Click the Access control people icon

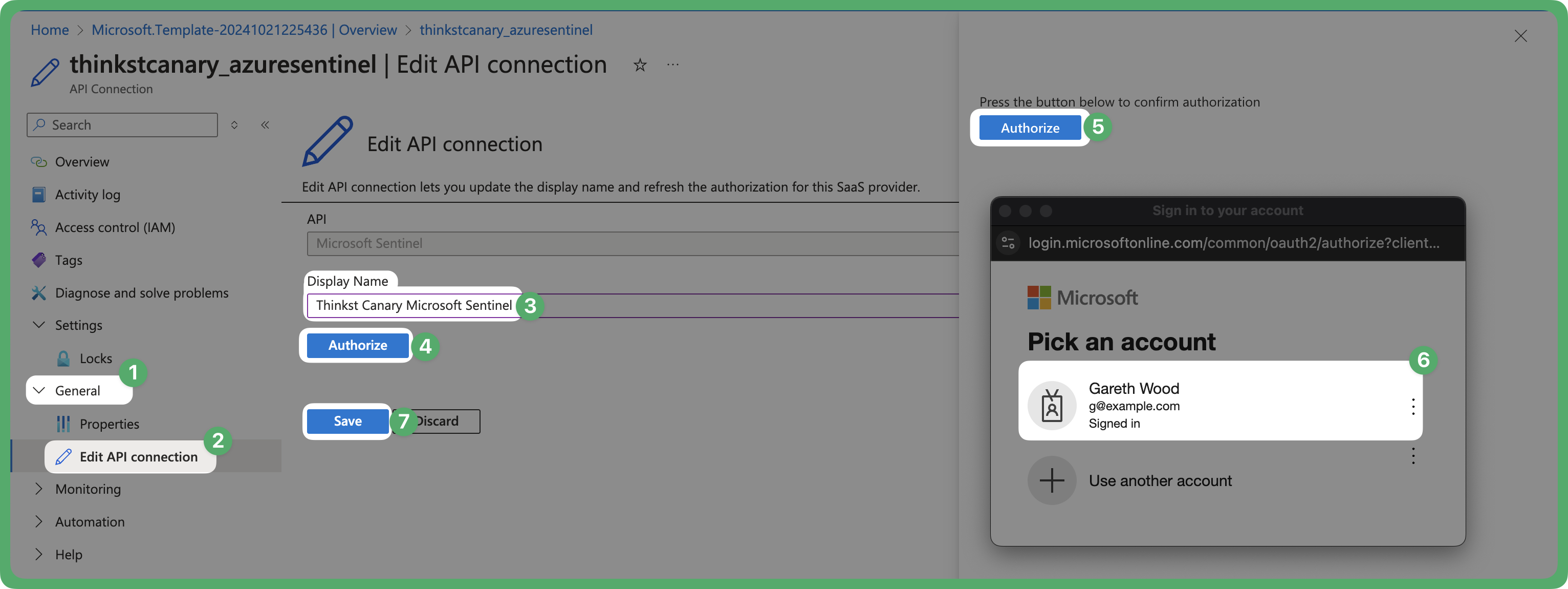point(38,228)
